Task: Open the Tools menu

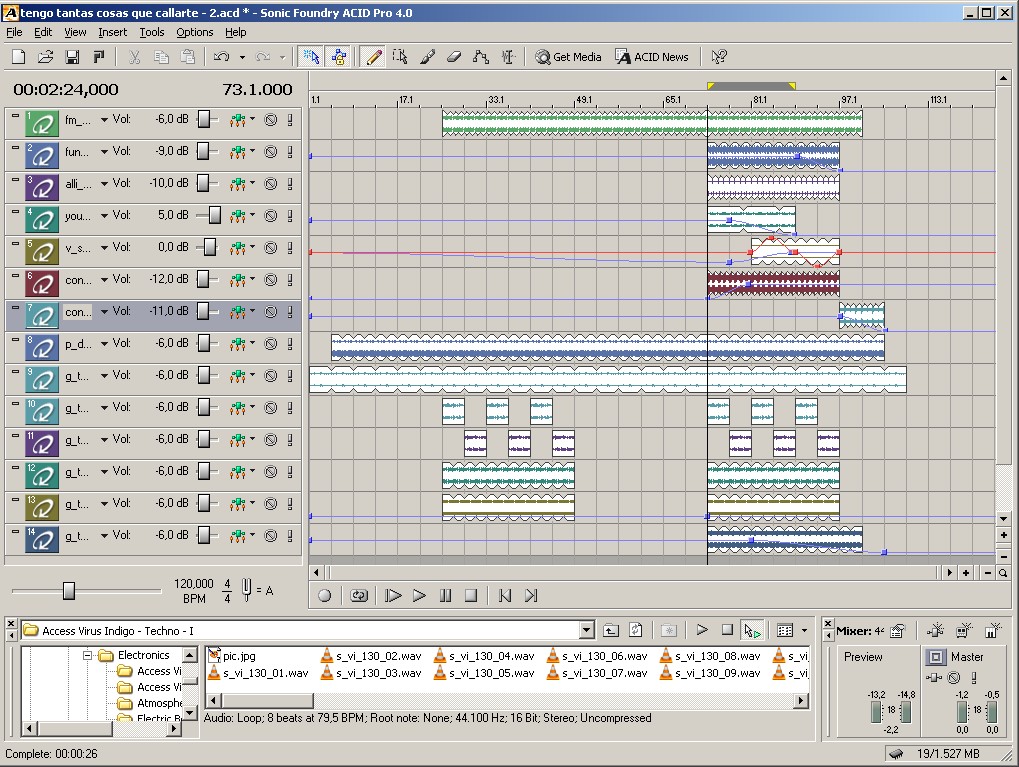Action: tap(151, 32)
